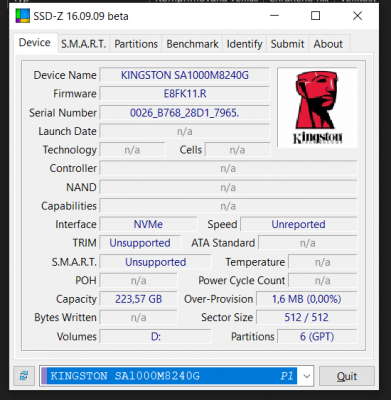
Task: Click the Device Name field value
Action: 185,75
